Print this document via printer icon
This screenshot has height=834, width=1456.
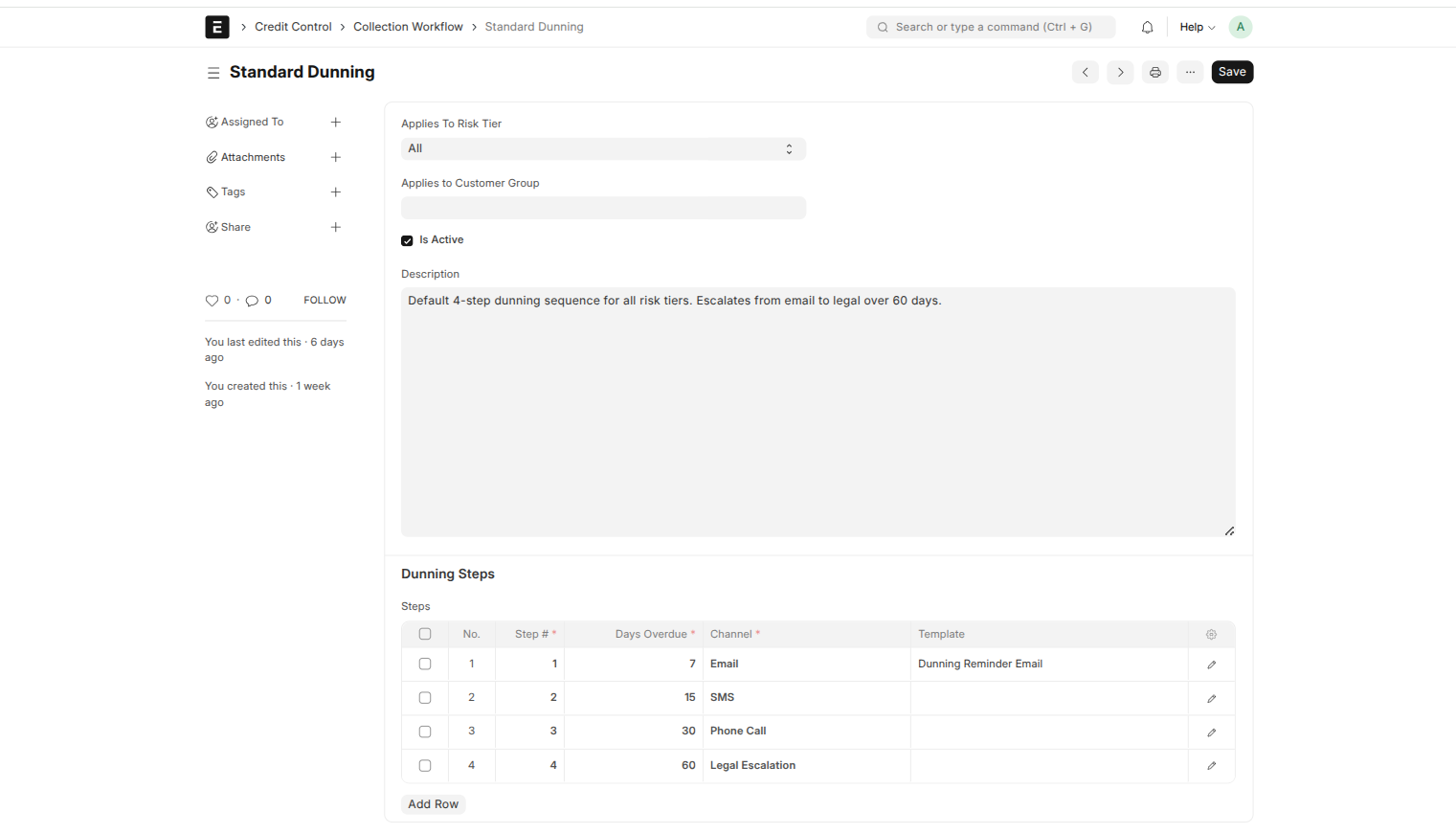tap(1155, 72)
